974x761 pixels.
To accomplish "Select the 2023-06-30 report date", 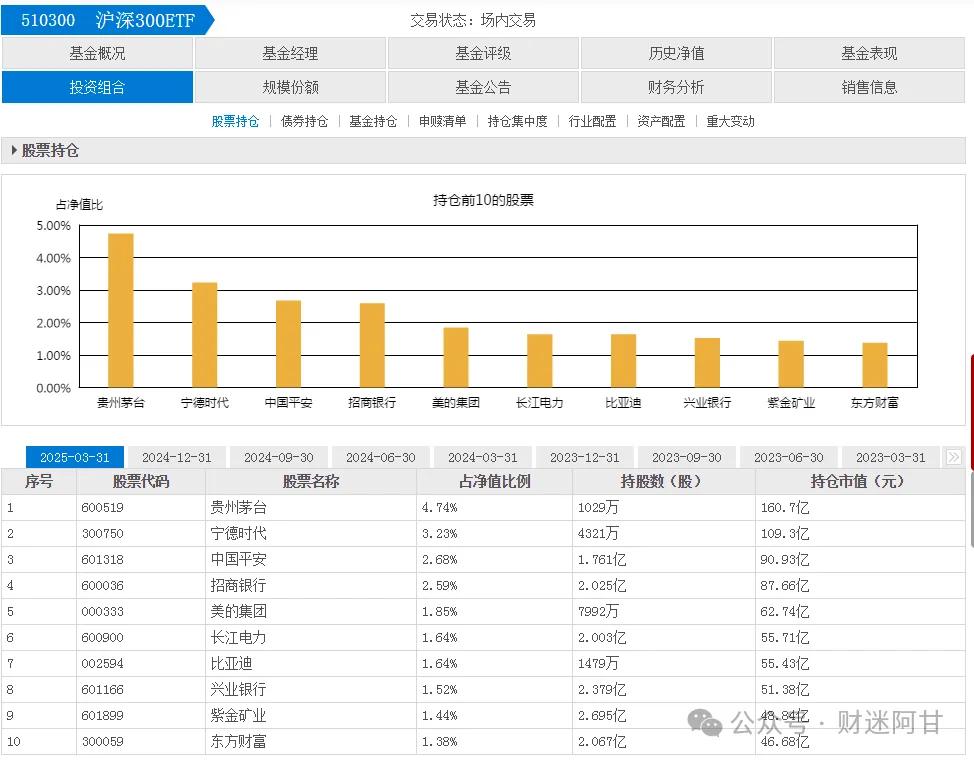I will point(788,456).
